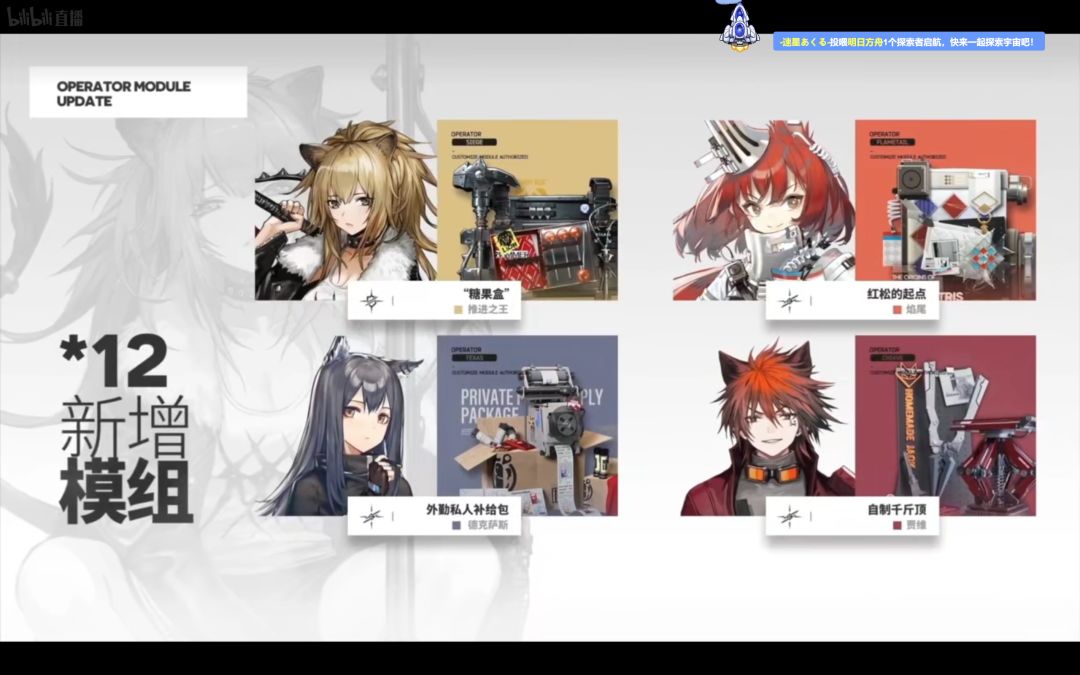
Task: Click the operator name 贾维
Action: (x=916, y=526)
